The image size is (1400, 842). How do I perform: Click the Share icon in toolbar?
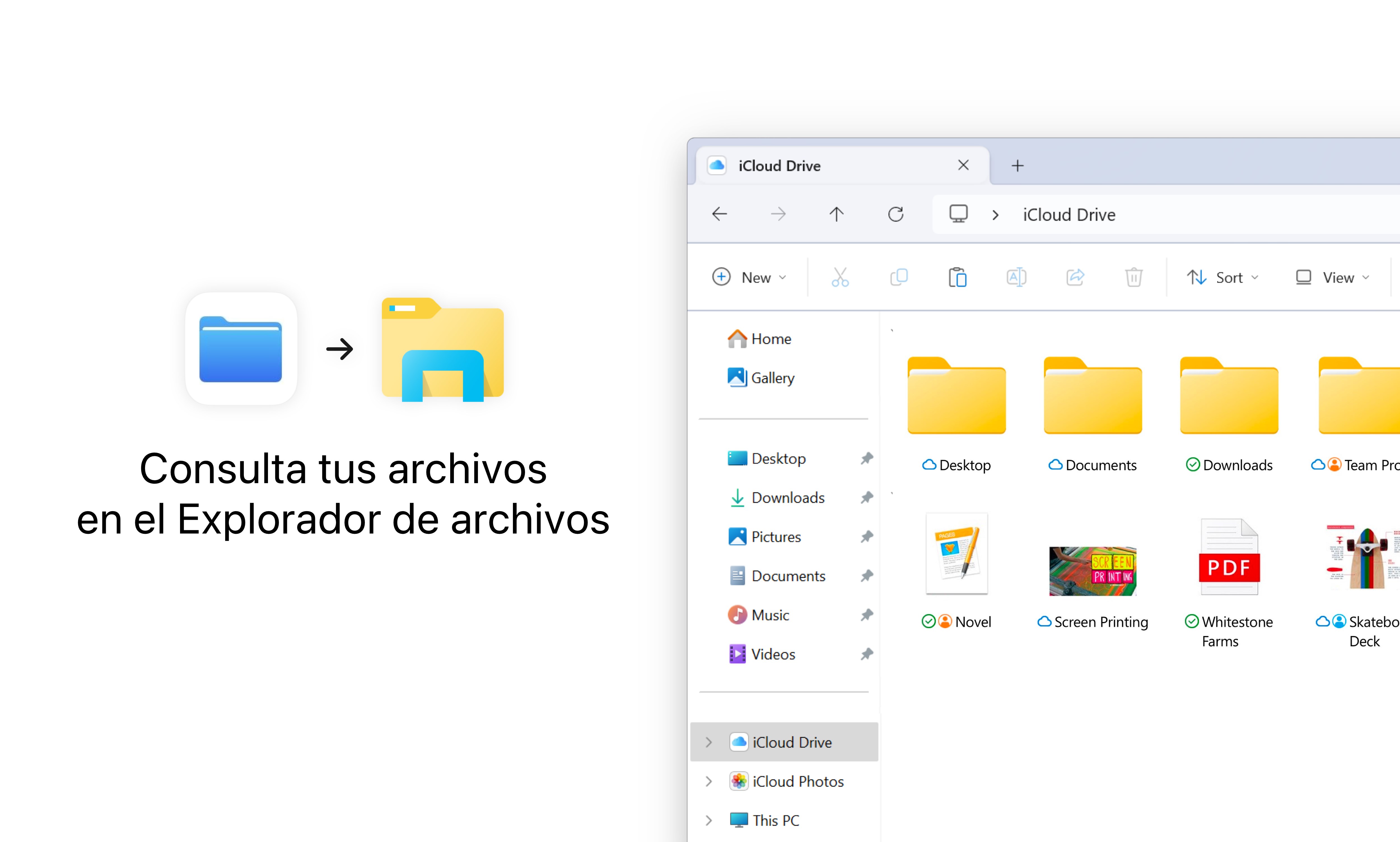pyautogui.click(x=1075, y=277)
